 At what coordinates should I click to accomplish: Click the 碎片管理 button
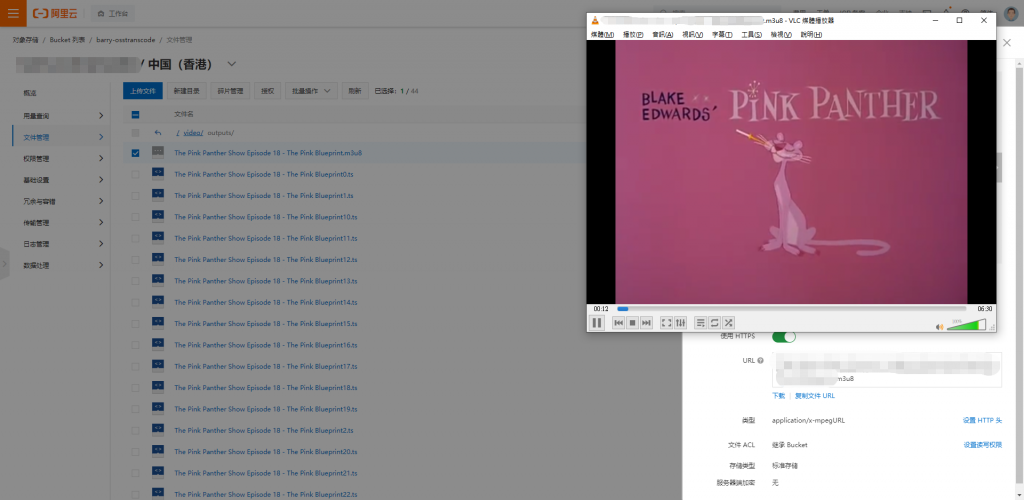pyautogui.click(x=230, y=91)
